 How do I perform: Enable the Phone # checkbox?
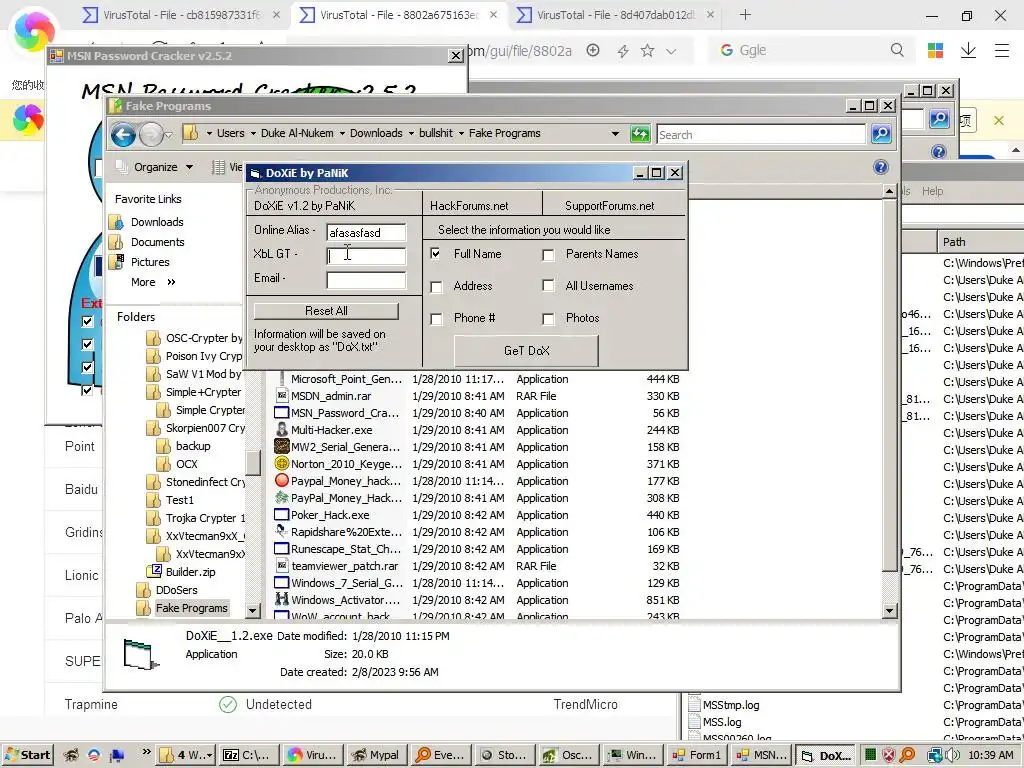tap(436, 319)
